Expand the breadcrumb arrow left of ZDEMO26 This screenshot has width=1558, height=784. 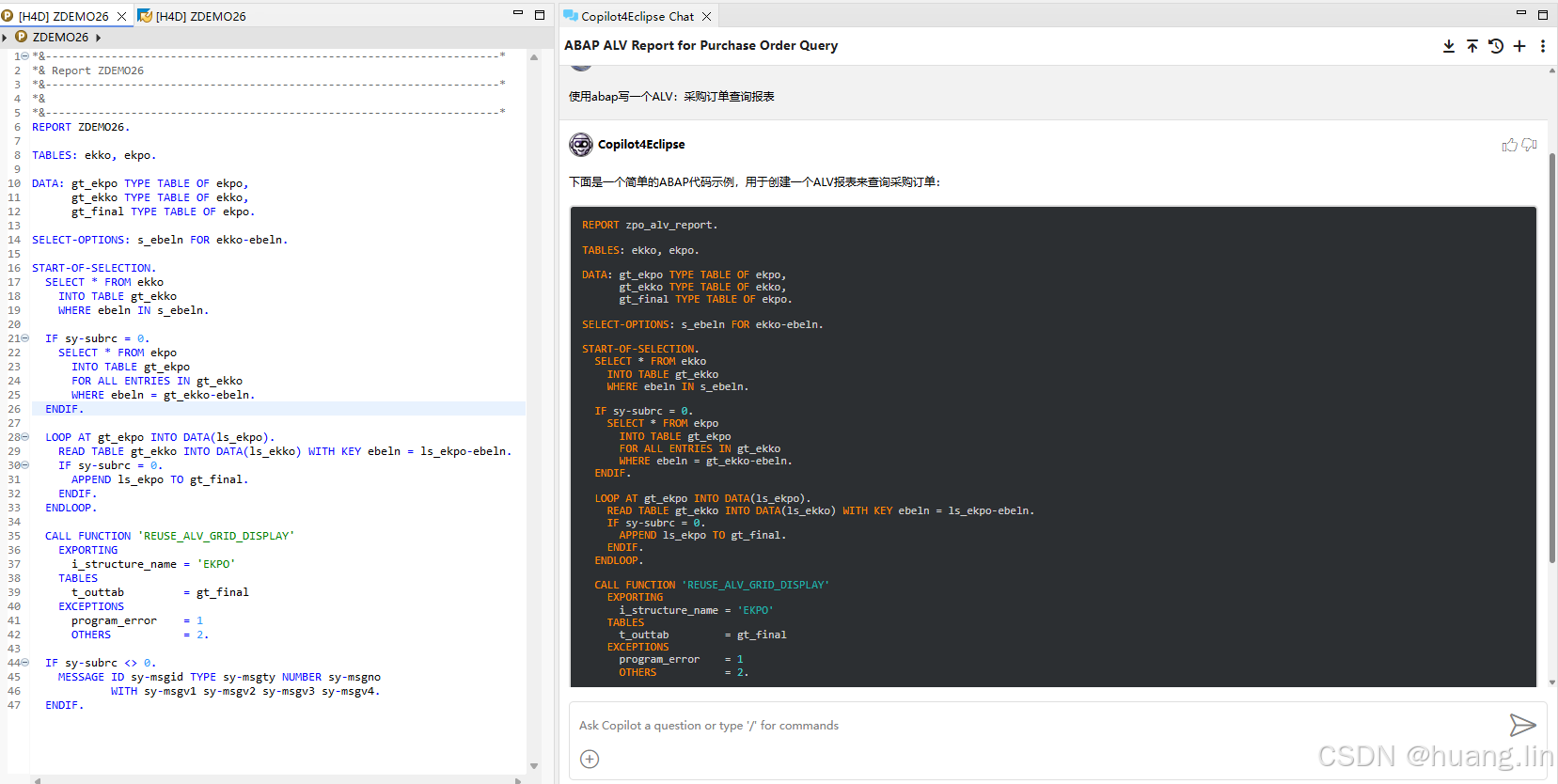[x=5, y=38]
